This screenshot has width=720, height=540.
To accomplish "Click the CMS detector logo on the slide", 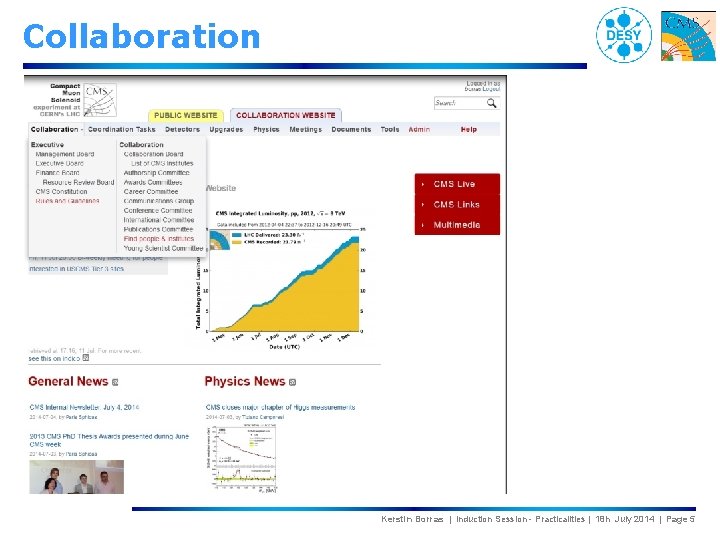I will 688,36.
